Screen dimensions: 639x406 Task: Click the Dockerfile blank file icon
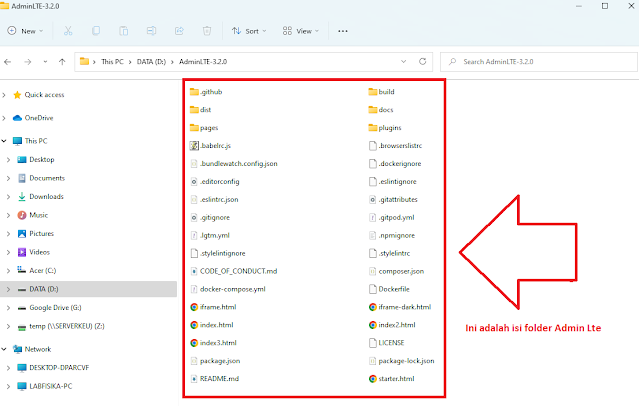pos(372,289)
